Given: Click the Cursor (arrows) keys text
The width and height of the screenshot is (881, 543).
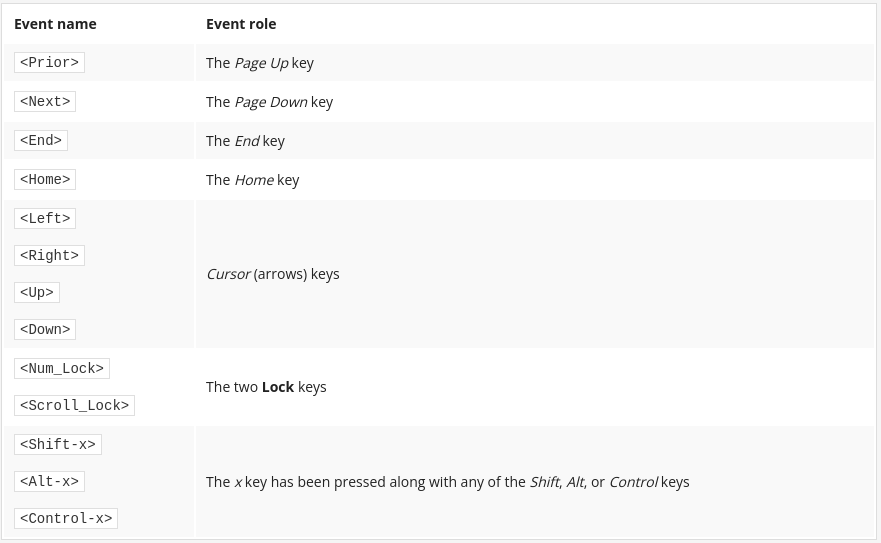Looking at the screenshot, I should point(273,274).
